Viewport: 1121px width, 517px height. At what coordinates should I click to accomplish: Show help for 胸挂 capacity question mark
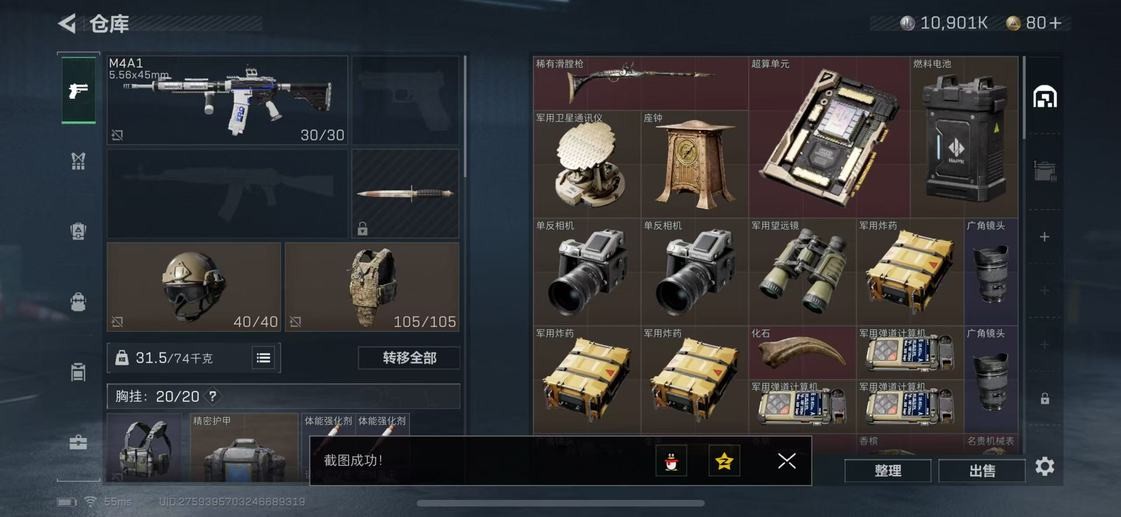point(212,396)
